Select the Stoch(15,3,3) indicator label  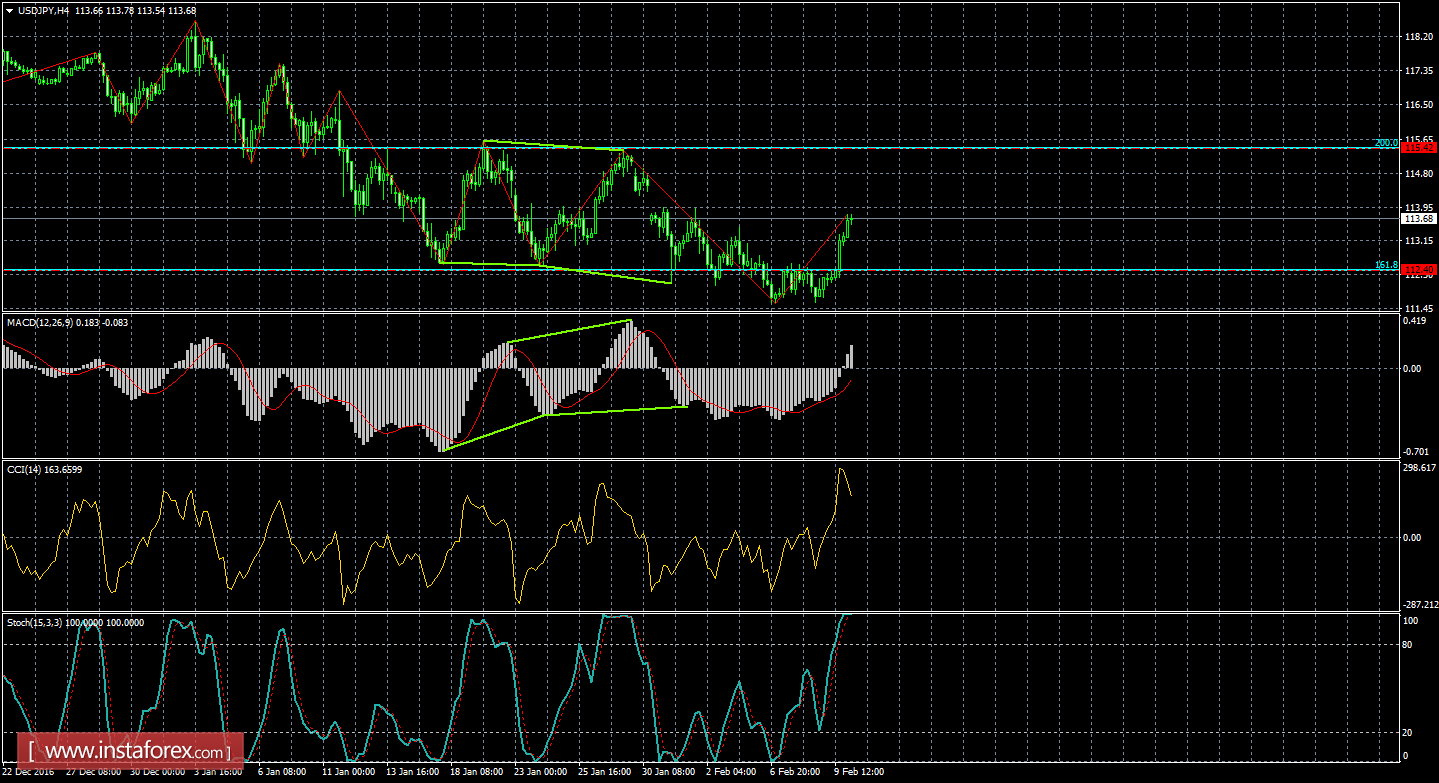point(36,622)
